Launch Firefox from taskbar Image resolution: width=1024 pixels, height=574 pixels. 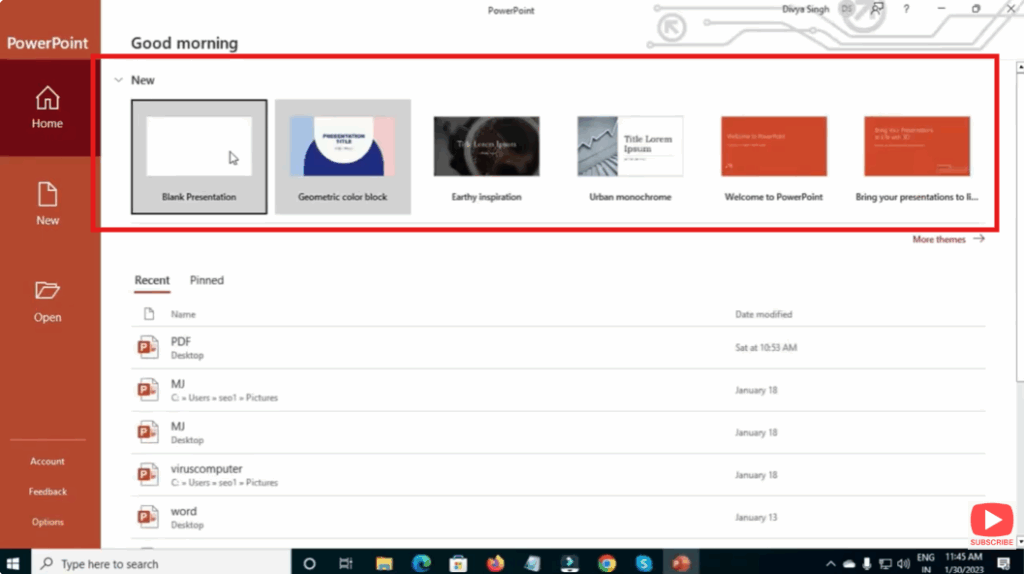coord(496,564)
